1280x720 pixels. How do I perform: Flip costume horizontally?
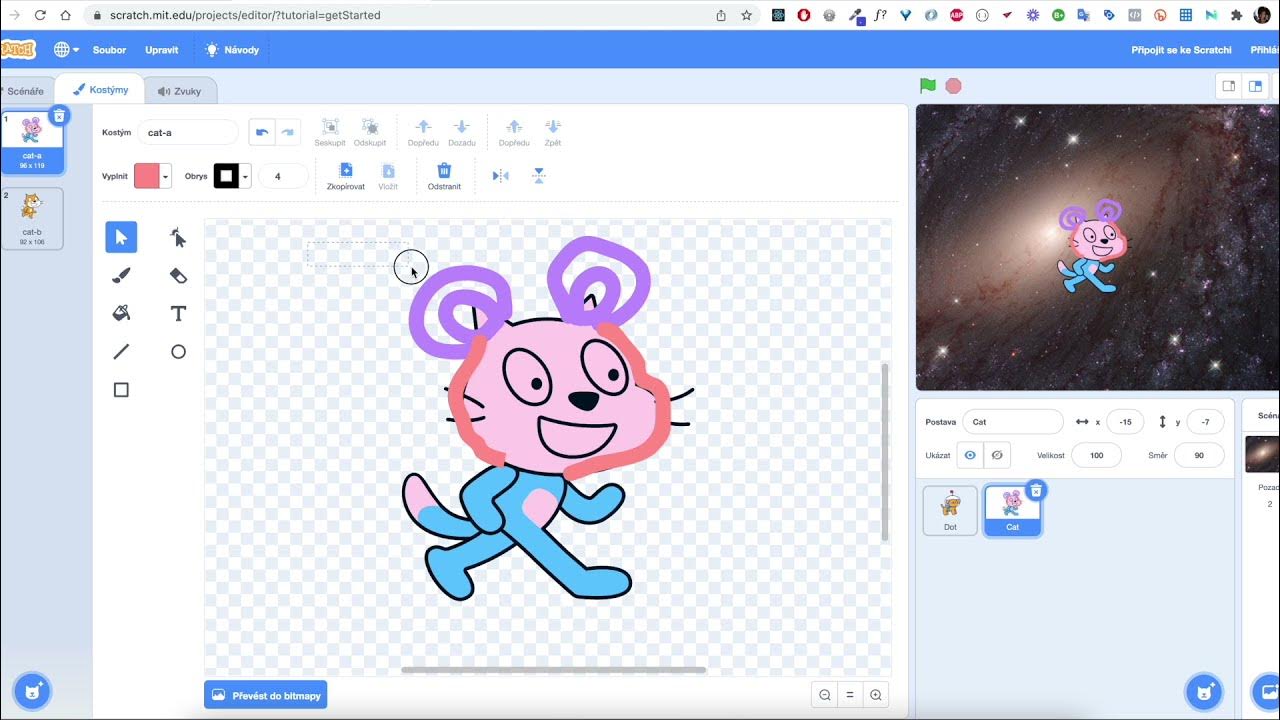501,176
